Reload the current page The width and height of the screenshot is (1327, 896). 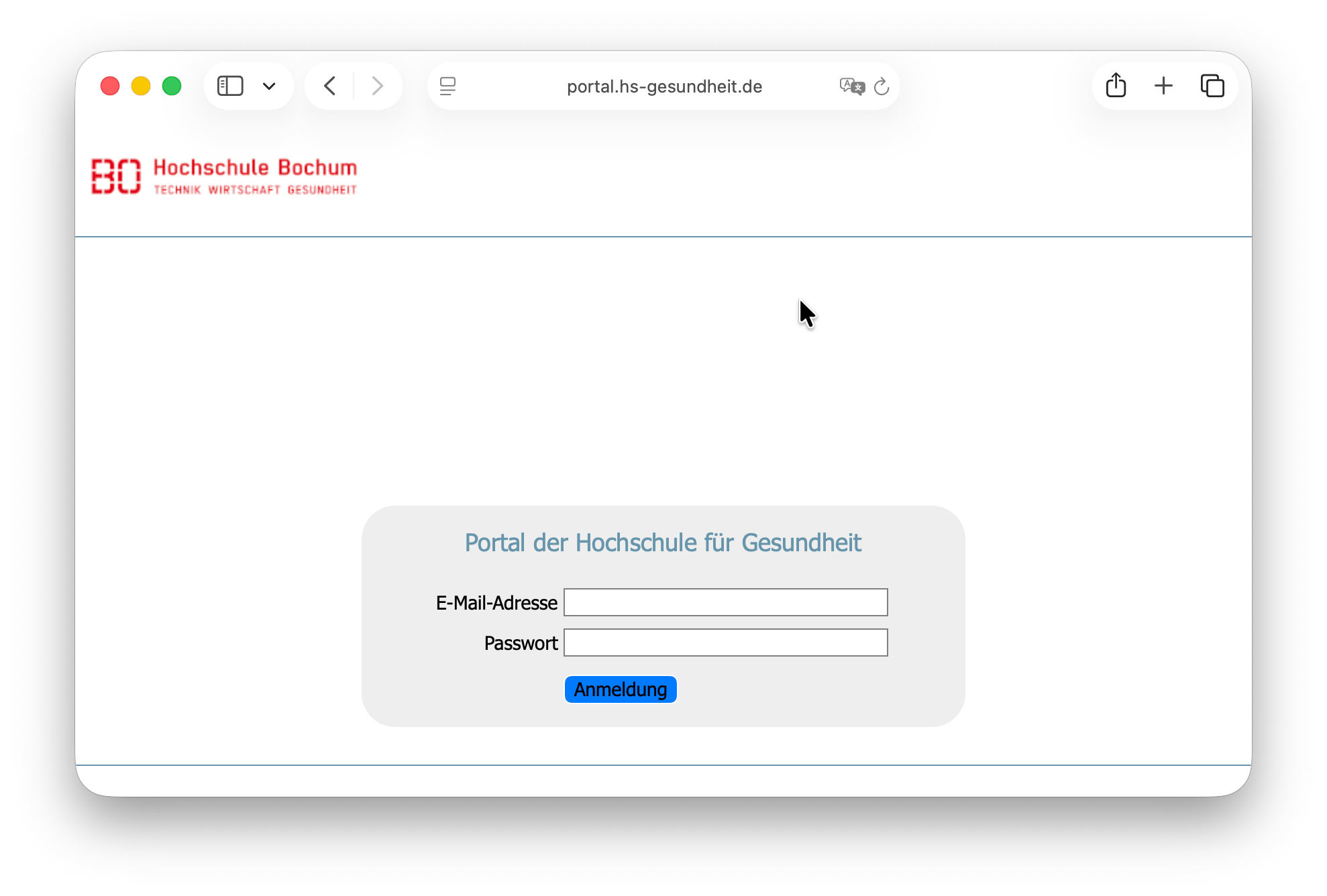[x=882, y=86]
